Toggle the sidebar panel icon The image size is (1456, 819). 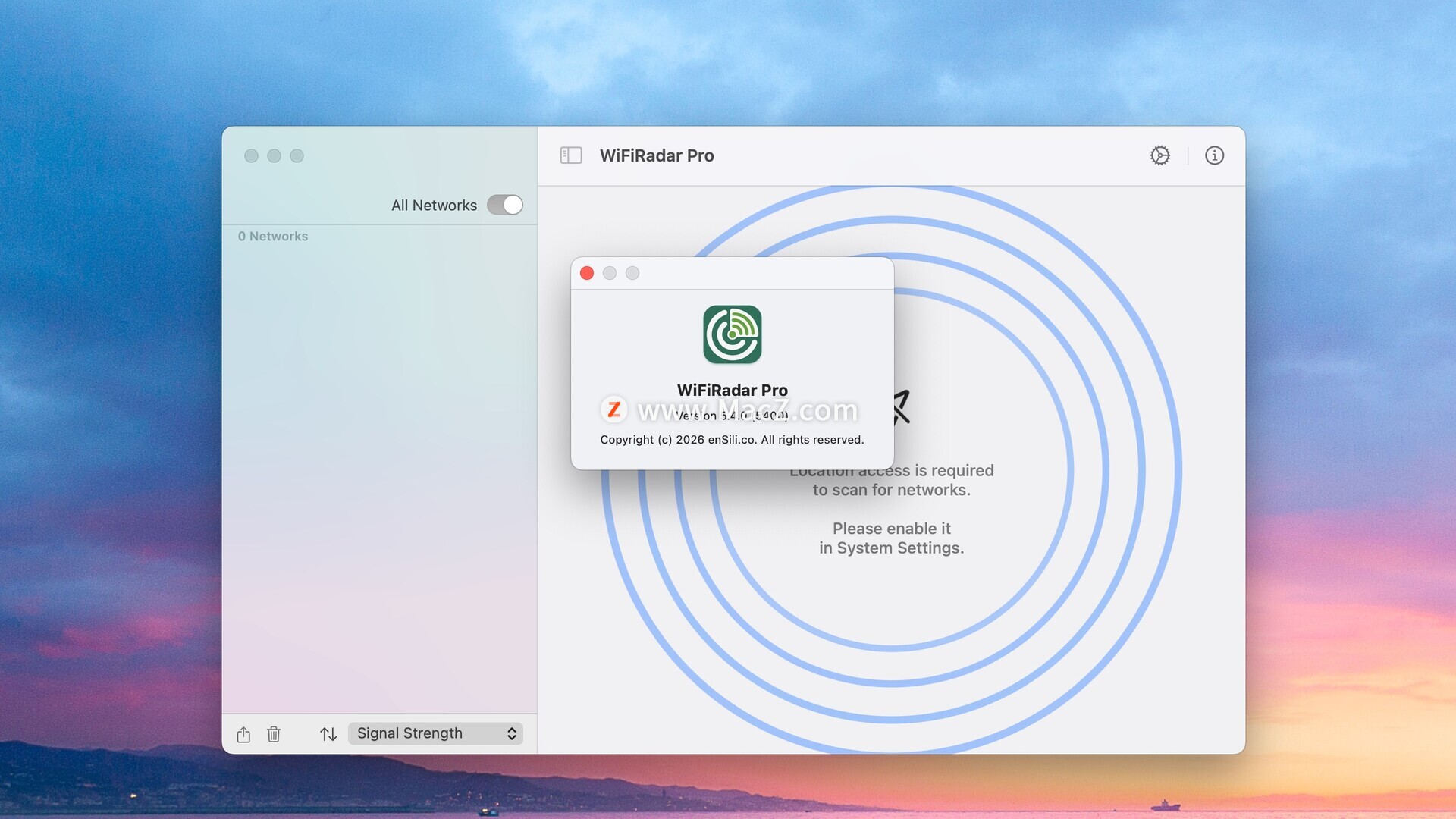tap(570, 155)
